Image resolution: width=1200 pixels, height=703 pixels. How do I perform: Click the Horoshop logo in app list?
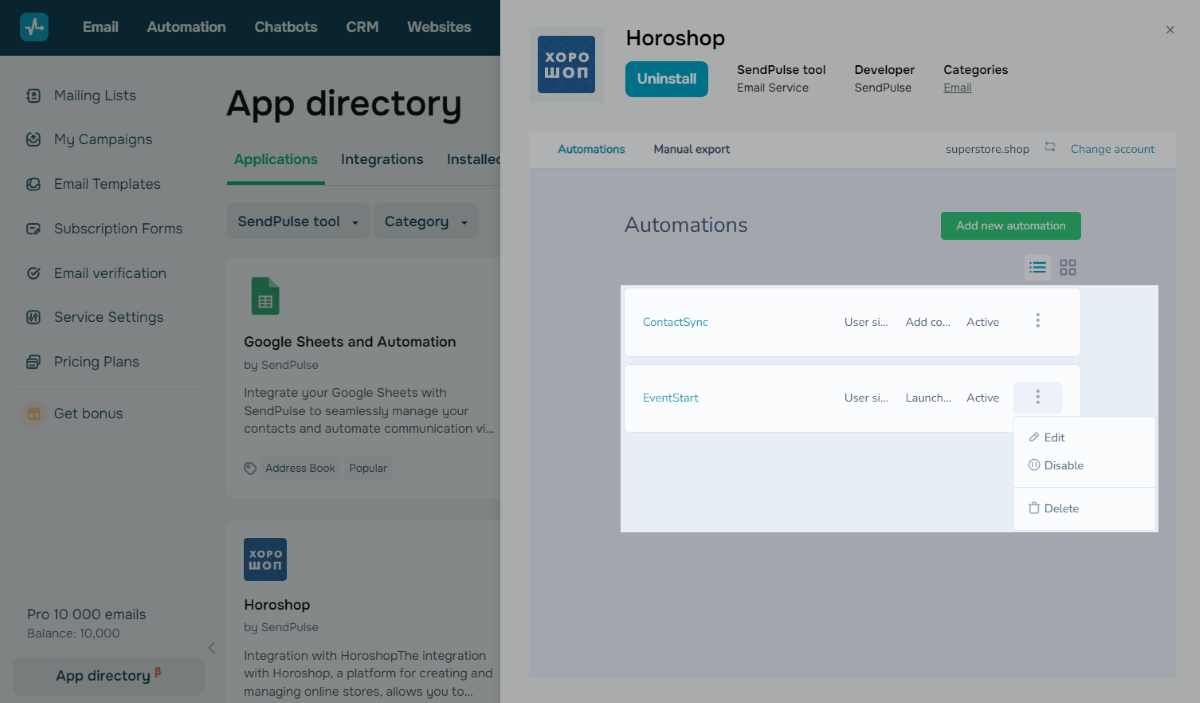point(265,560)
